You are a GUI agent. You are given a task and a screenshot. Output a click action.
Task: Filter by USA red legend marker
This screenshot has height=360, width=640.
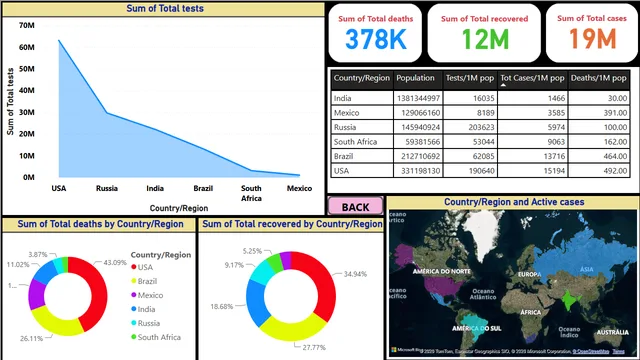pyautogui.click(x=133, y=267)
